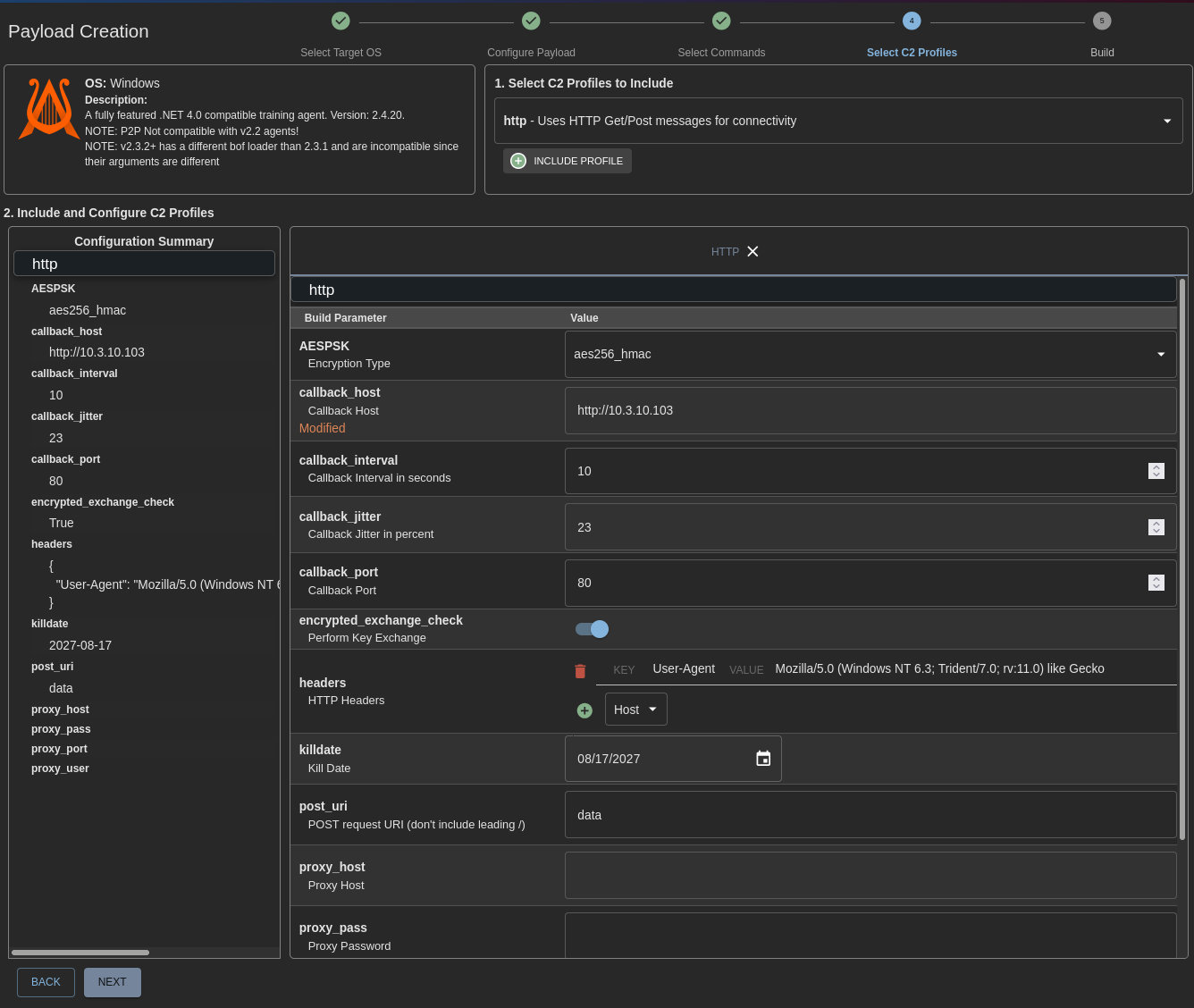Click the http header in Configuration Summary
1194x1008 pixels.
(144, 264)
